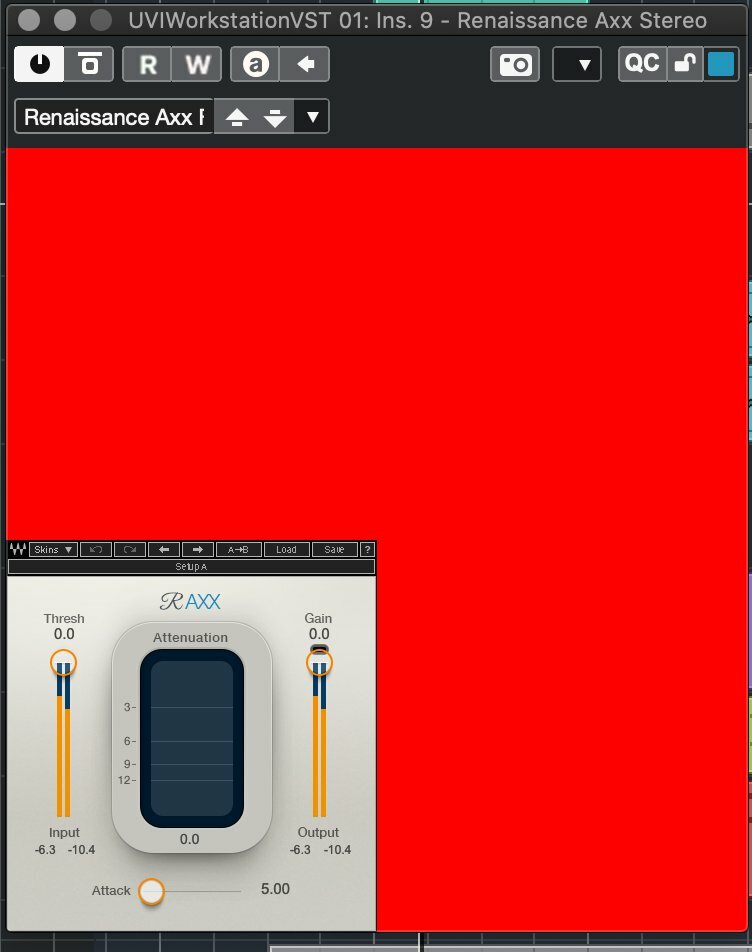
Task: Close the plugin window with first title button
Action: click(29, 20)
